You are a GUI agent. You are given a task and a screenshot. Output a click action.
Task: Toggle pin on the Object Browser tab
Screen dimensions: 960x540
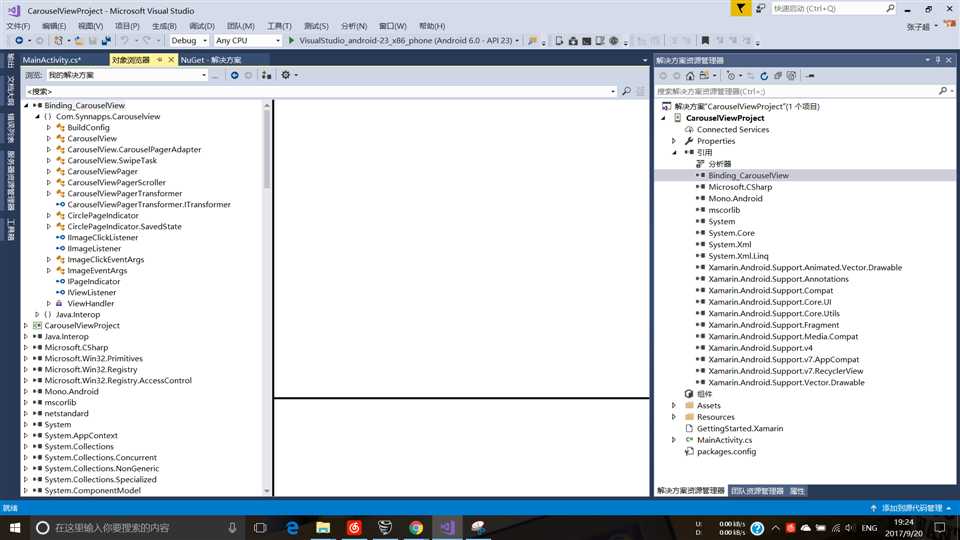(x=160, y=59)
